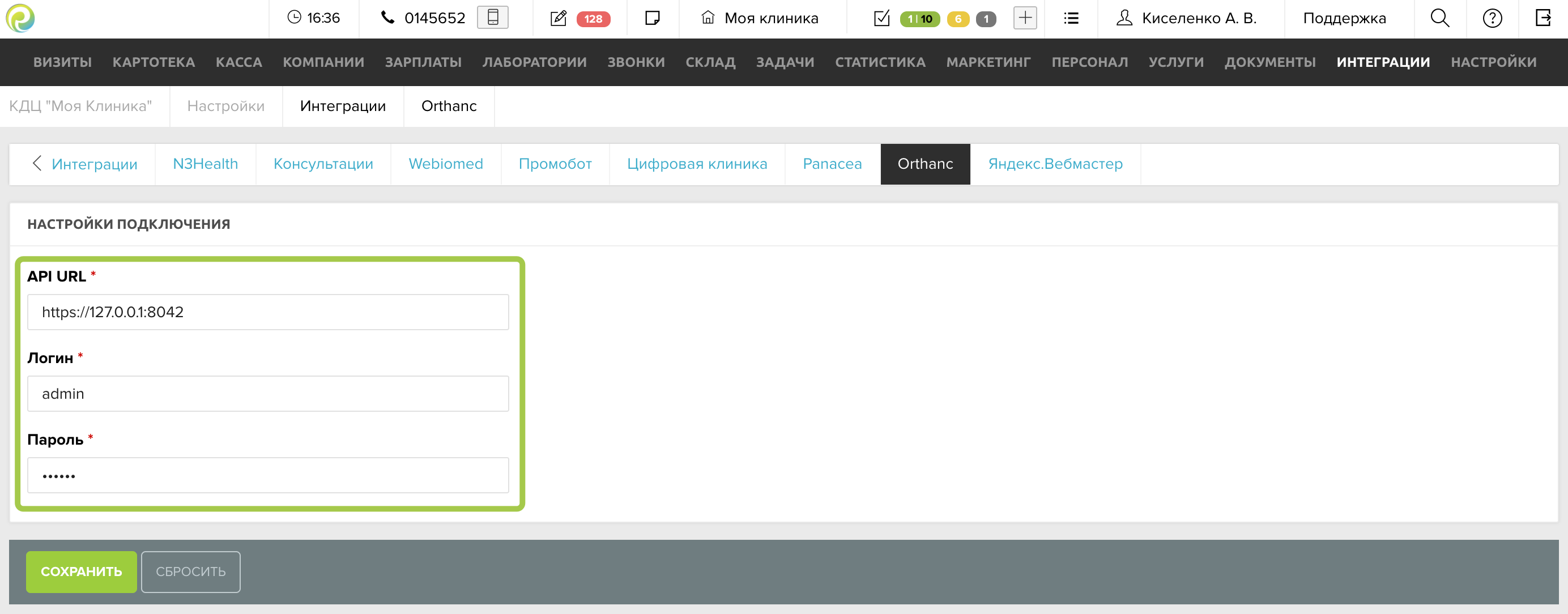Image resolution: width=1568 pixels, height=614 pixels.
Task: Switch to the Консультации tab
Action: point(323,164)
